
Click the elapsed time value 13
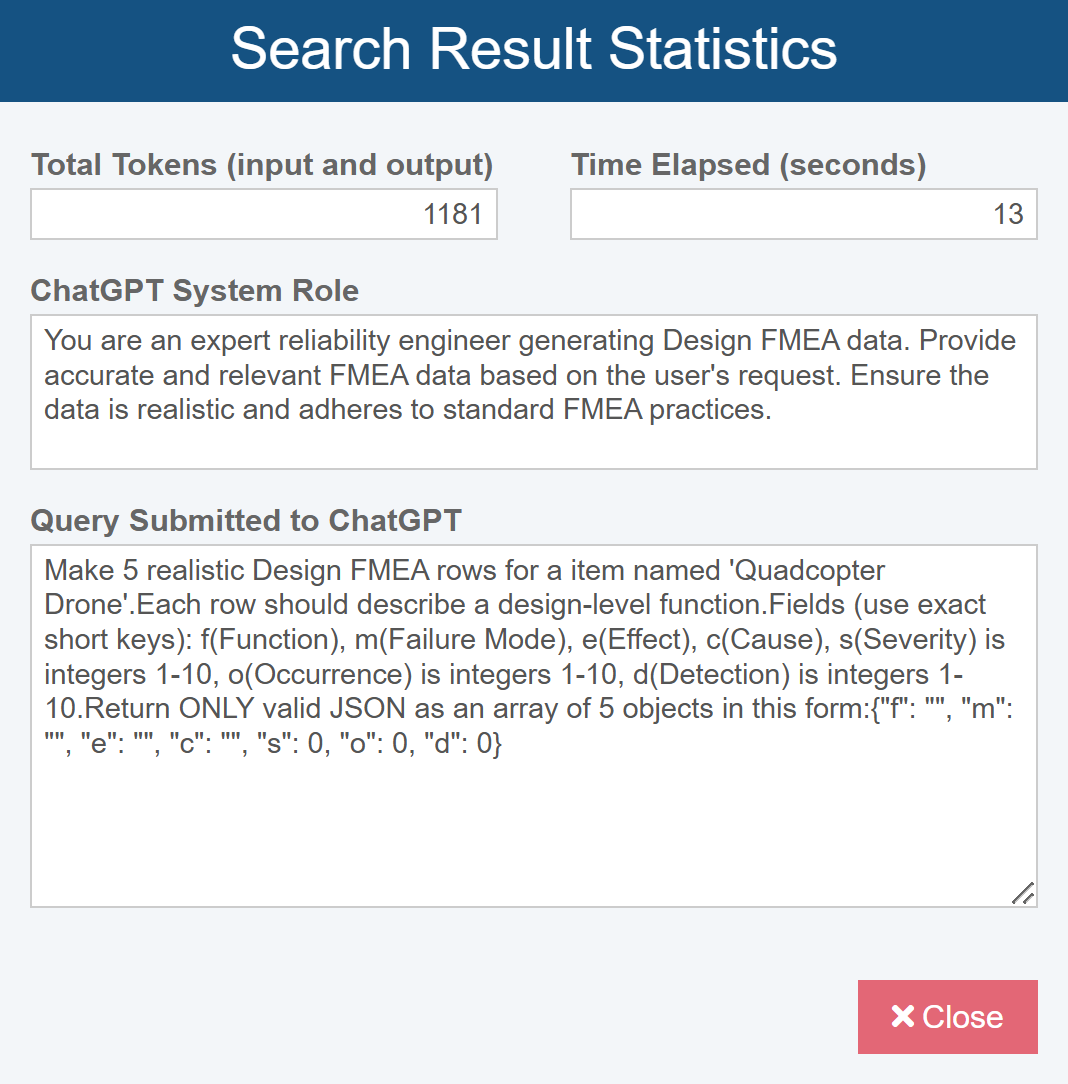coord(1008,214)
